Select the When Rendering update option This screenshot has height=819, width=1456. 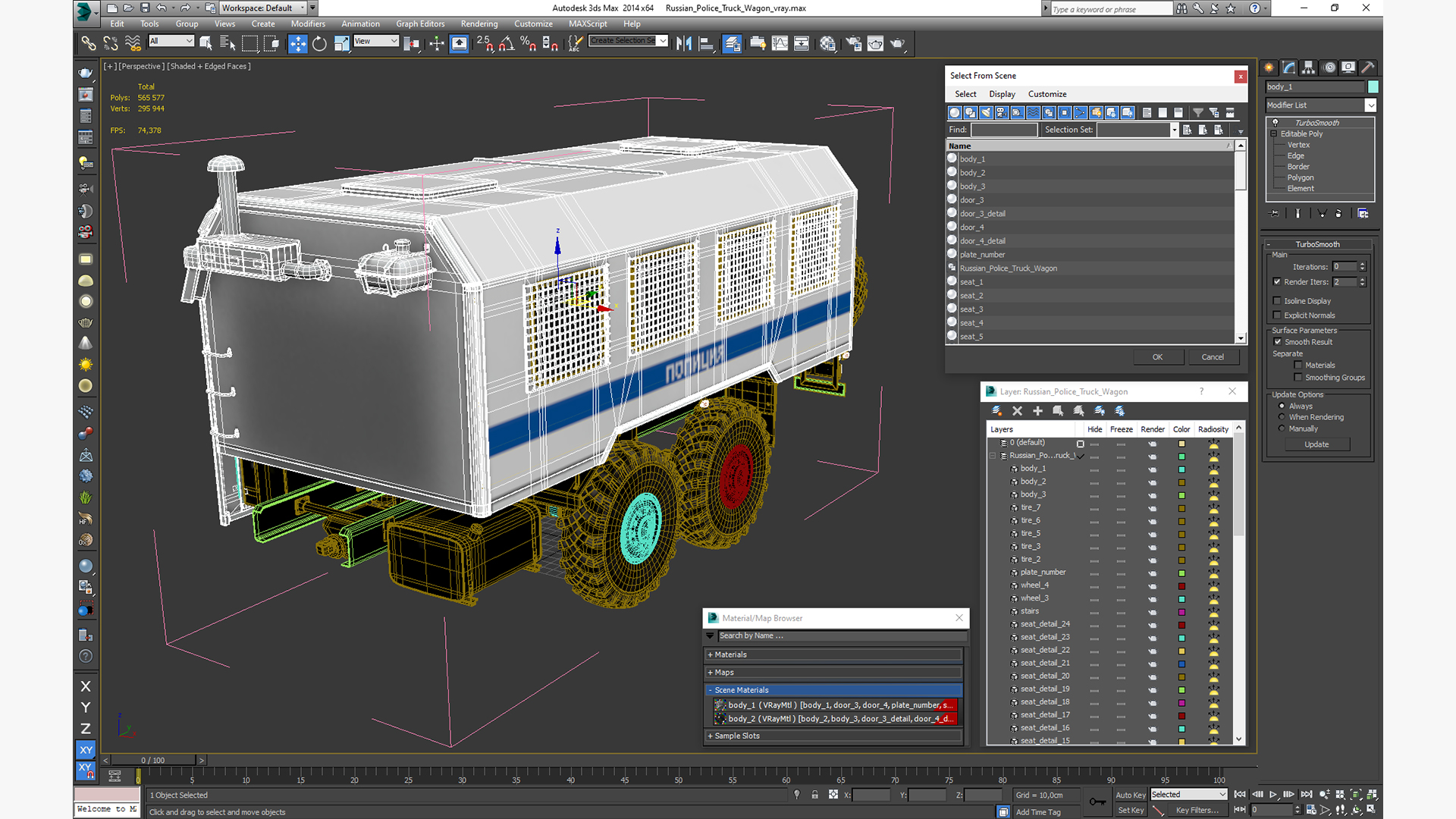click(1282, 417)
